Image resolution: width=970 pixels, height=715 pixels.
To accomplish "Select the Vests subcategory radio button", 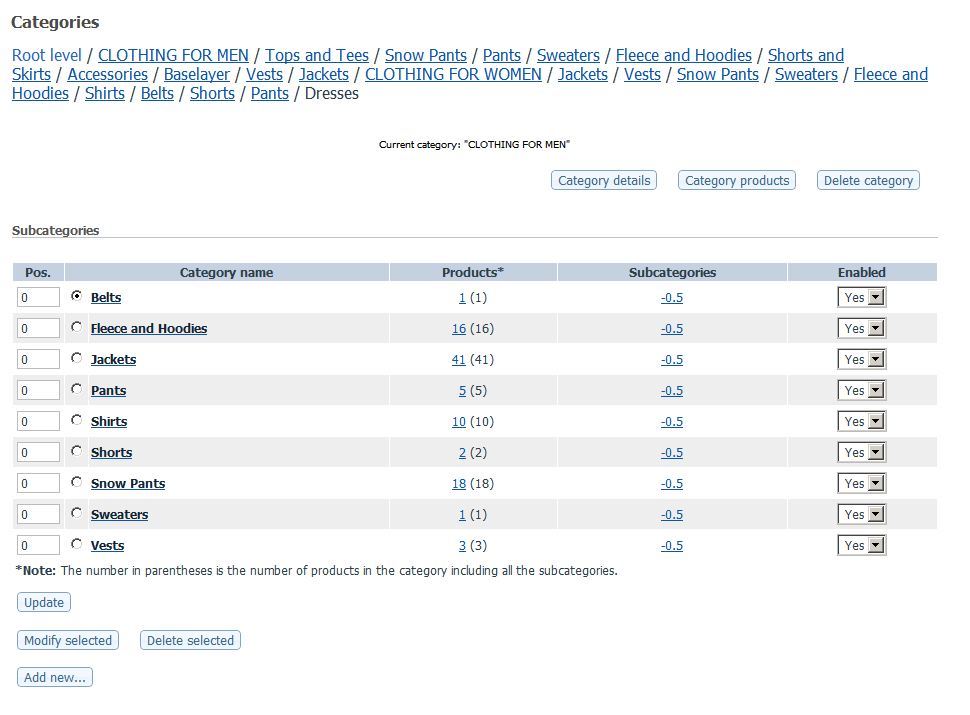I will (x=77, y=544).
